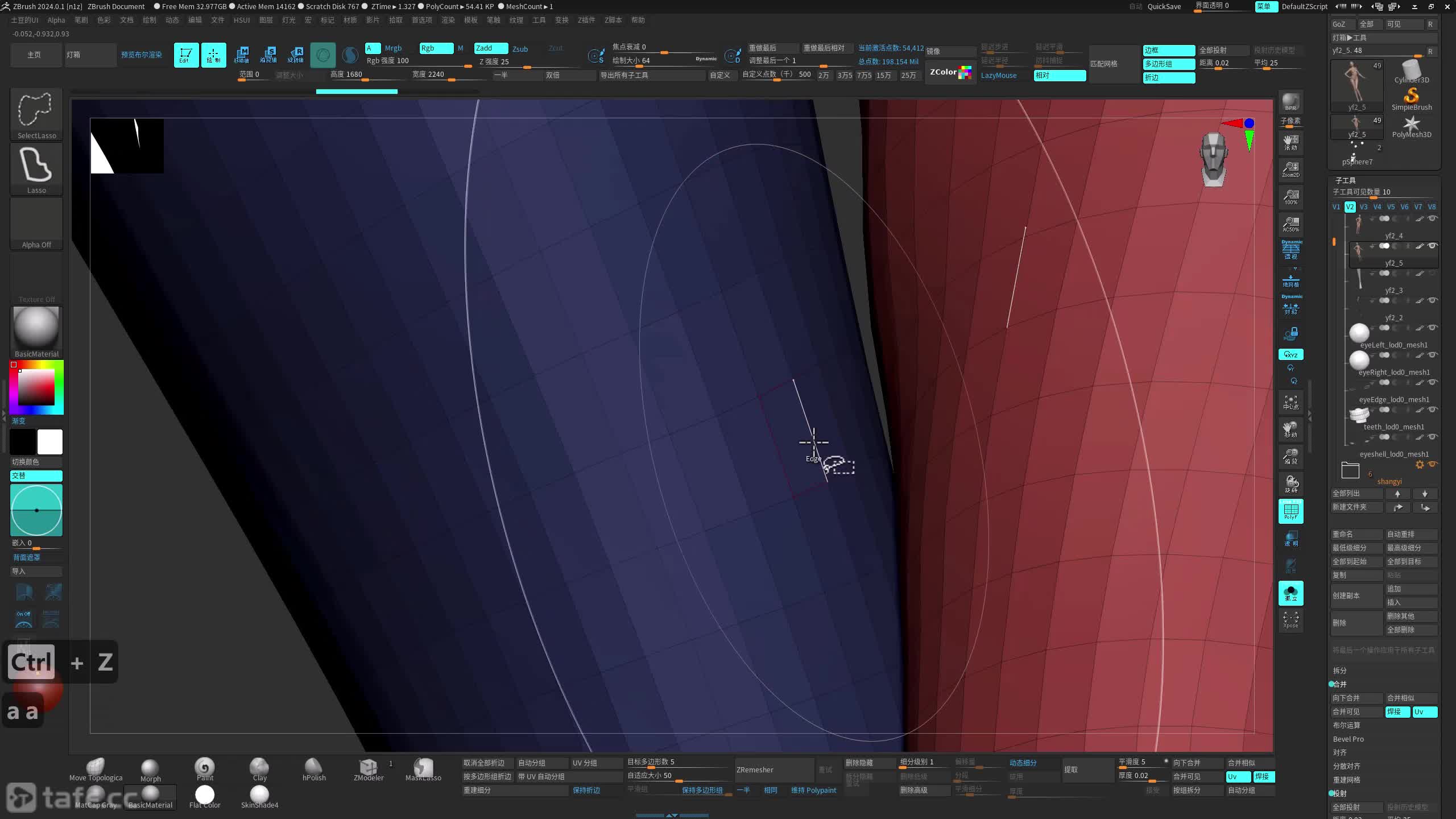Switch to subtool visibility set V8

tap(1432, 207)
